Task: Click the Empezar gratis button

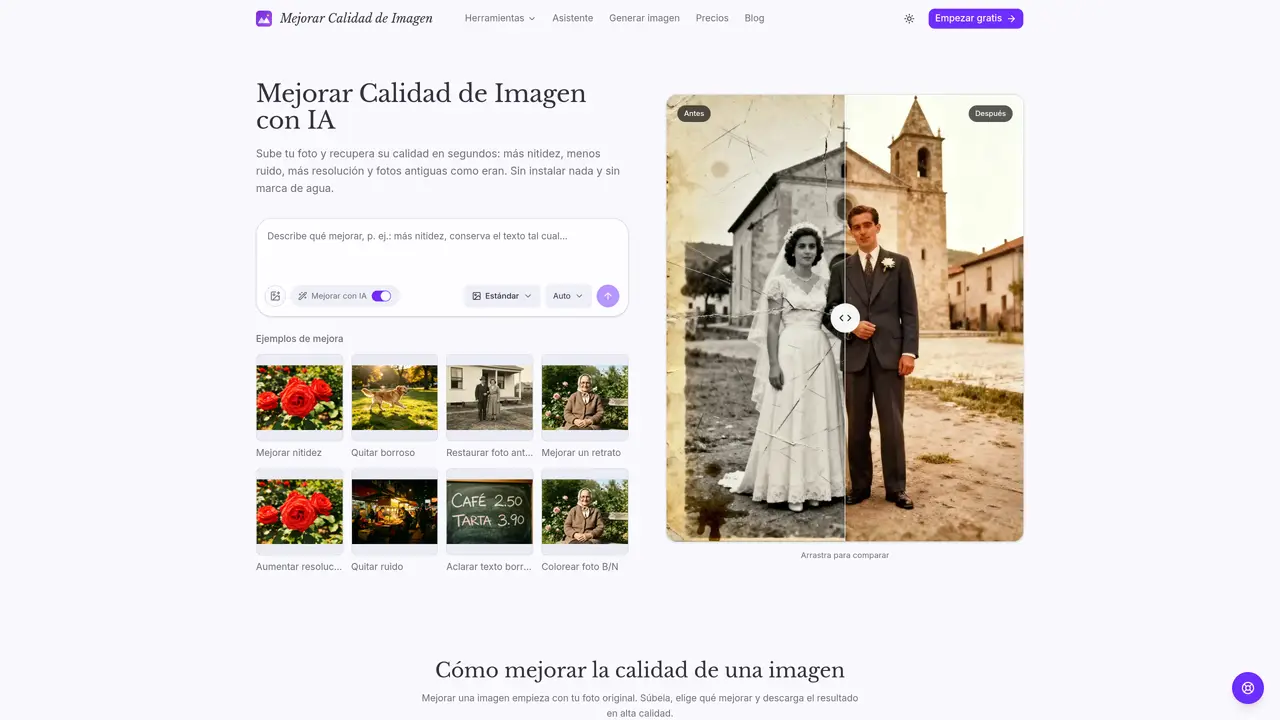Action: pyautogui.click(x=975, y=18)
